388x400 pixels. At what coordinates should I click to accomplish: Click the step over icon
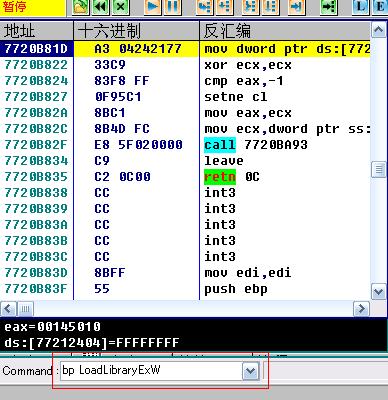pyautogui.click(x=225, y=7)
